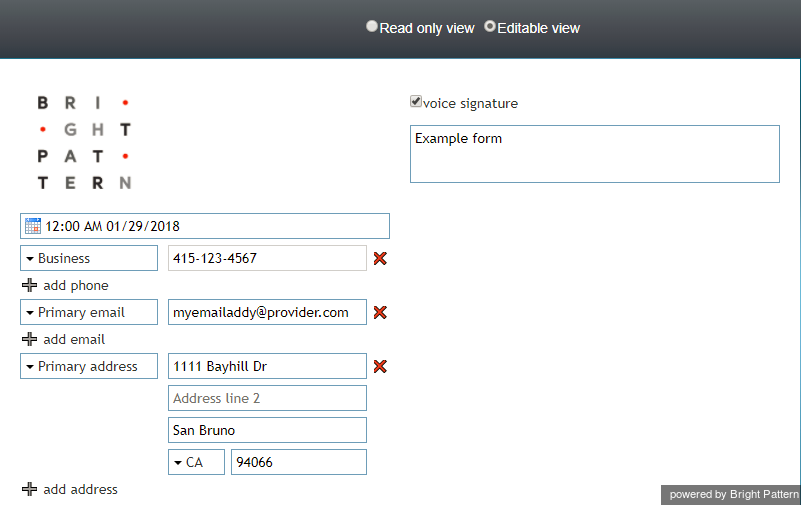The image size is (801, 505).
Task: Click the plus icon beside add address
Action: [30, 489]
